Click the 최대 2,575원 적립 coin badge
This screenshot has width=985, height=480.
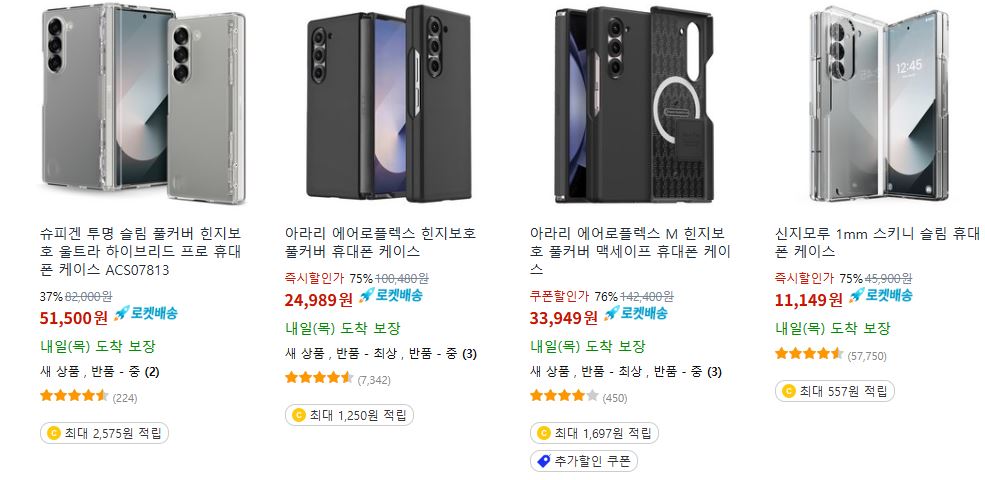104,433
